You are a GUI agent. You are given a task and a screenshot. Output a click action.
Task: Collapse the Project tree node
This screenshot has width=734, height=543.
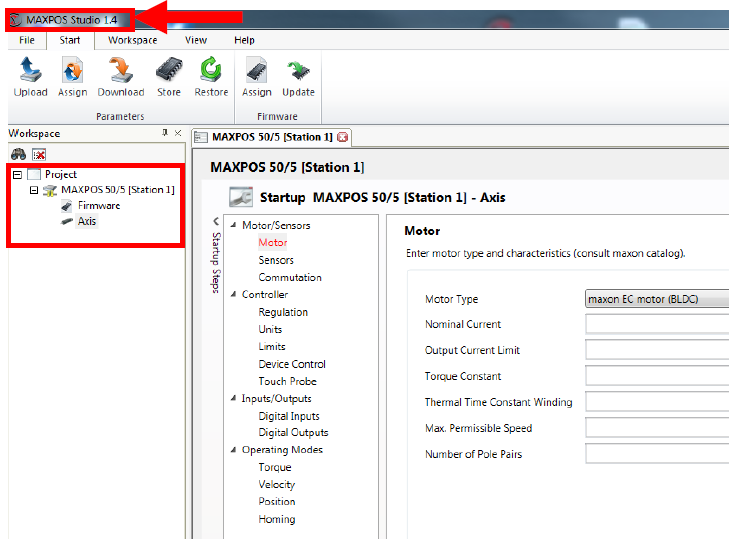17,175
